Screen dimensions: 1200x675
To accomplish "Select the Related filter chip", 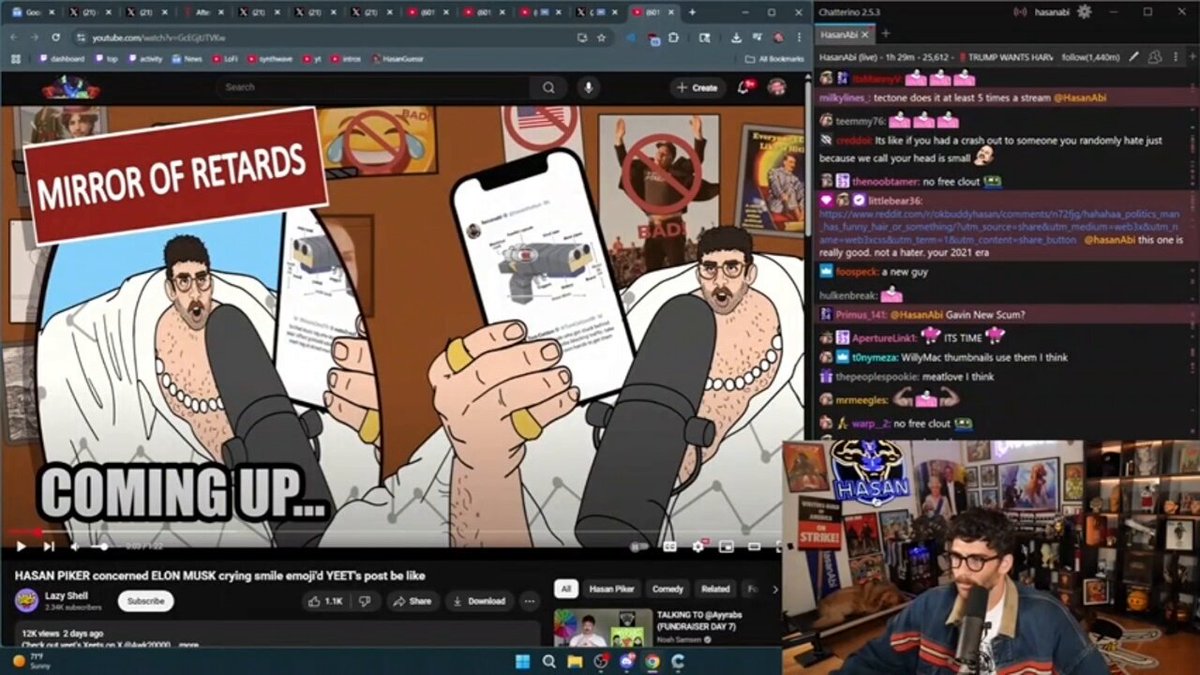I will [715, 589].
